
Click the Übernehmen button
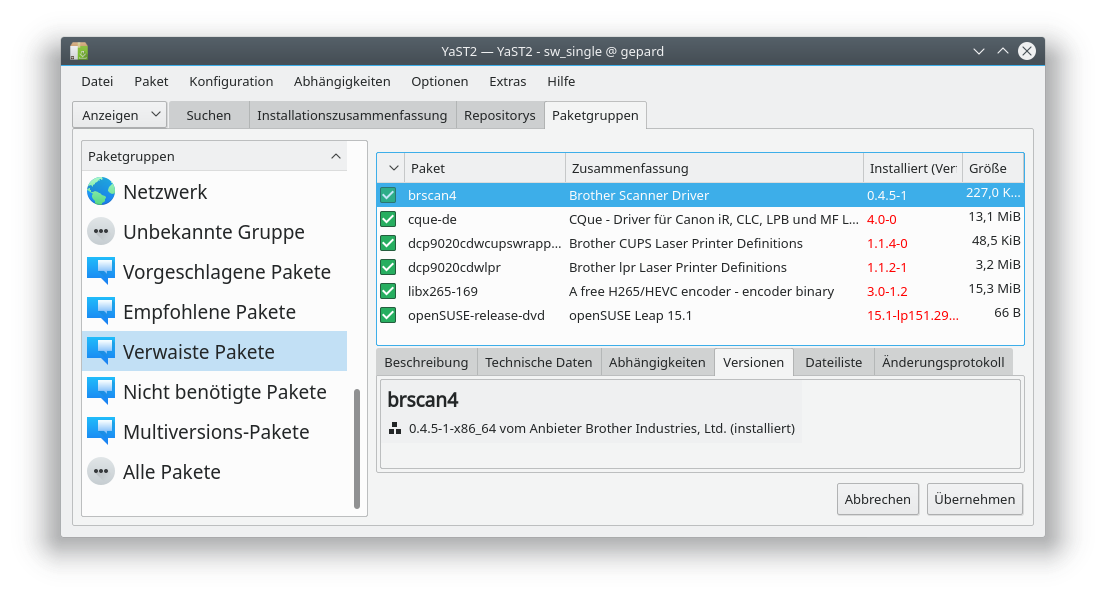(x=975, y=499)
